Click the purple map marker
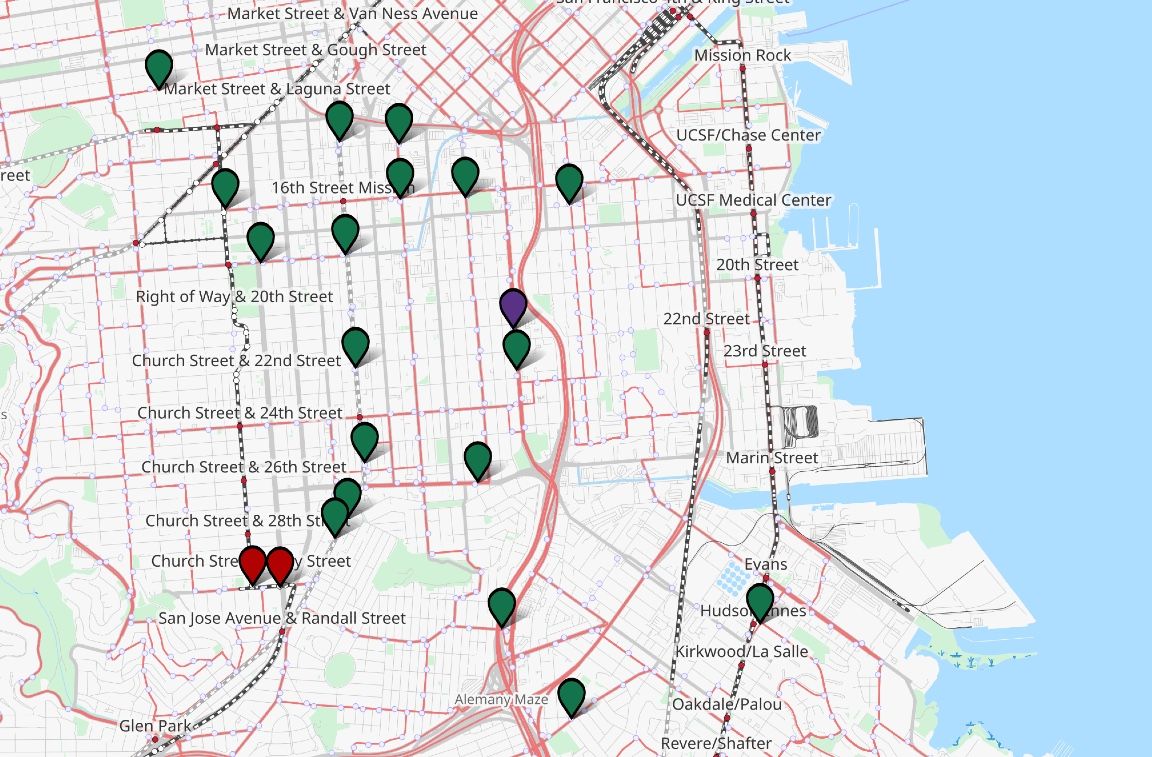 [513, 307]
